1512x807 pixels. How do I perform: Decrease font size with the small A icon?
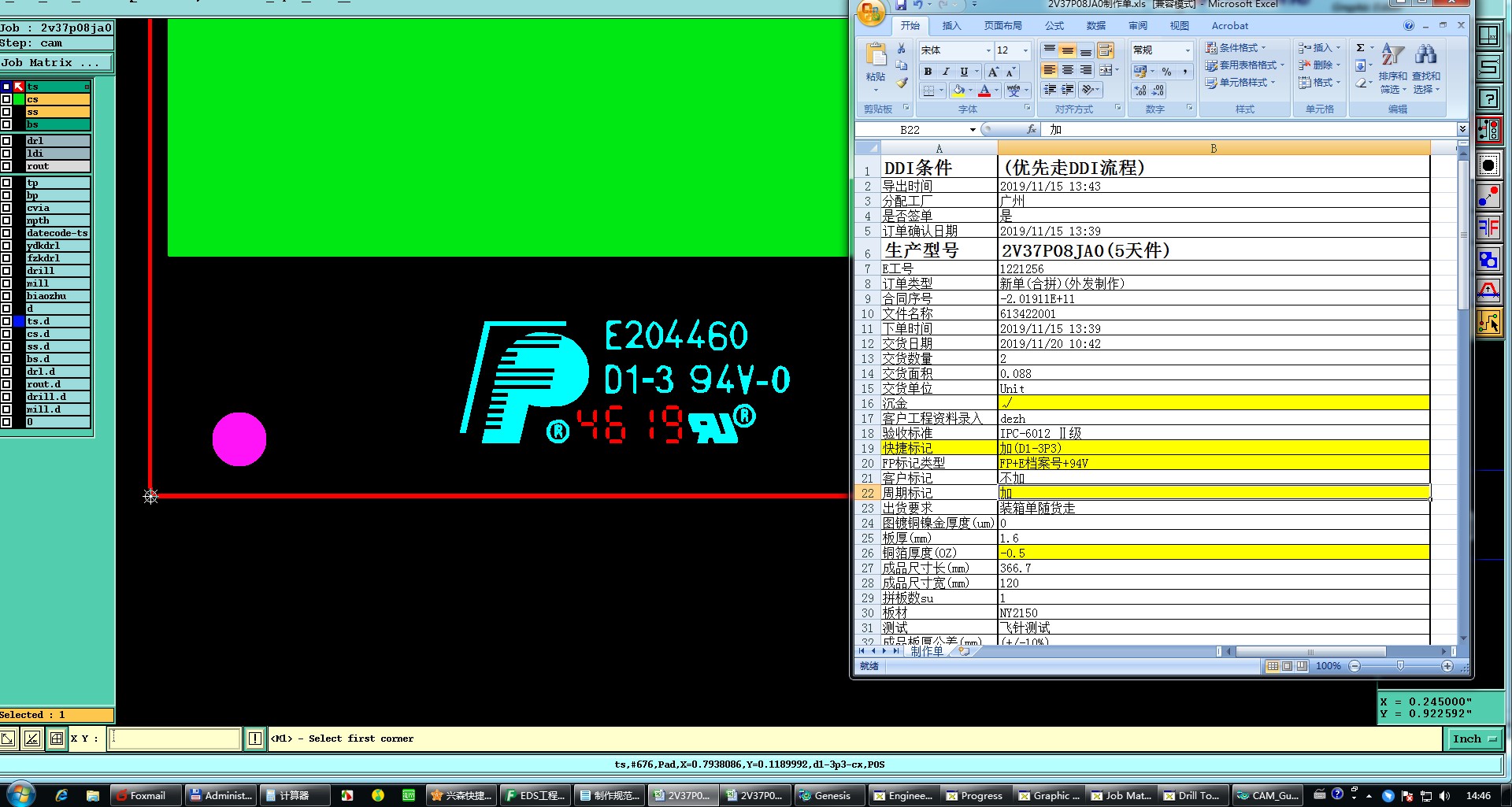pos(1010,72)
